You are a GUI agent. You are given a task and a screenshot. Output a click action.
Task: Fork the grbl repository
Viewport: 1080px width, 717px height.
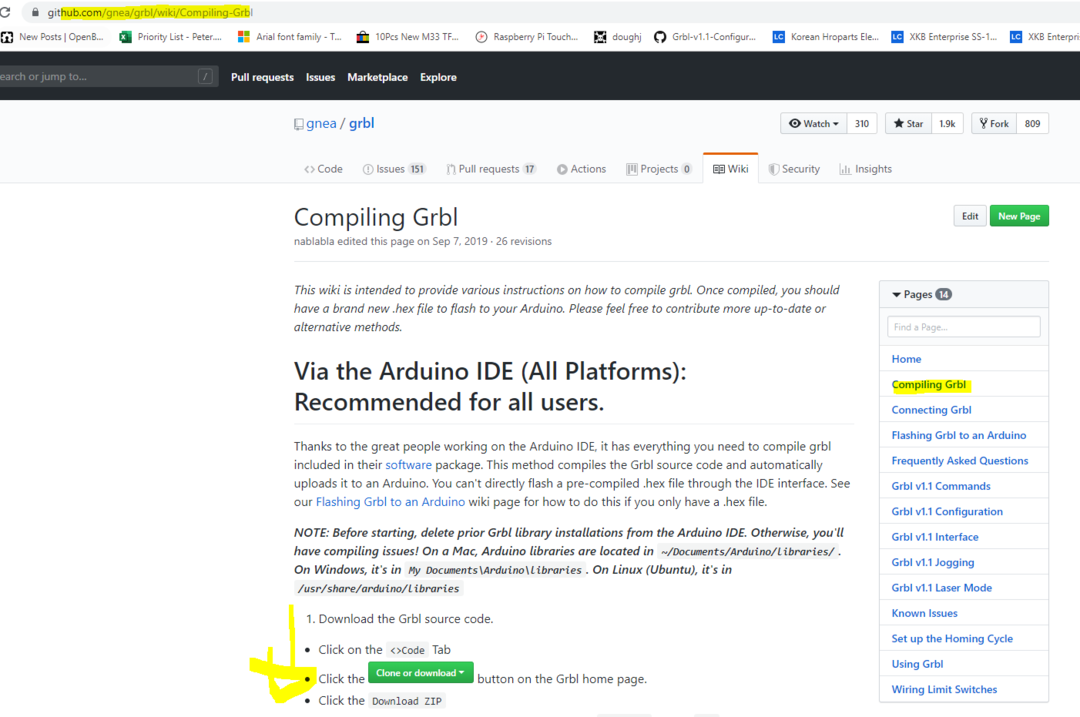[993, 124]
